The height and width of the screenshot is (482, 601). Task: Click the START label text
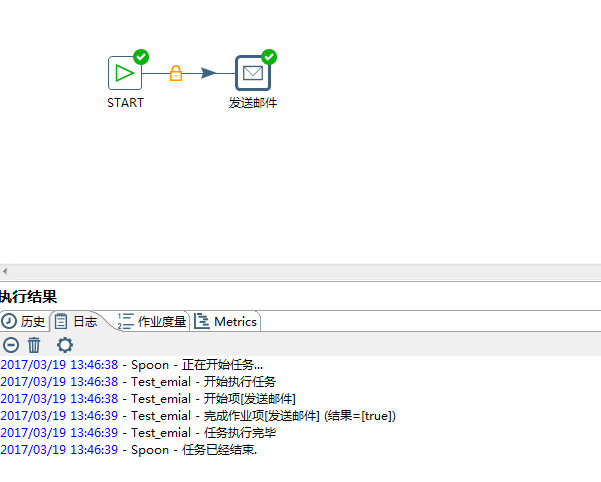(125, 103)
